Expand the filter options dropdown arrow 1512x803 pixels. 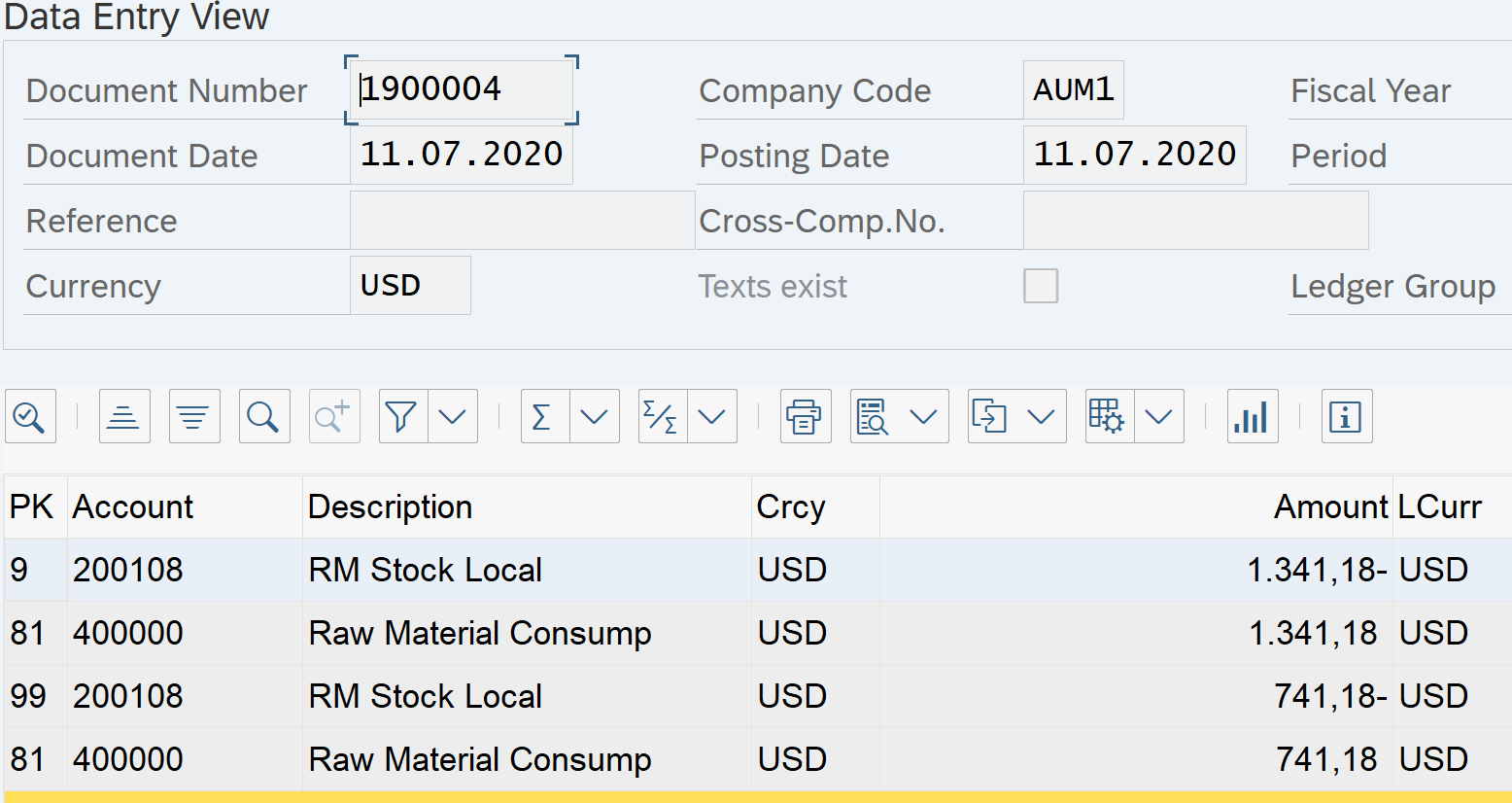click(x=453, y=417)
